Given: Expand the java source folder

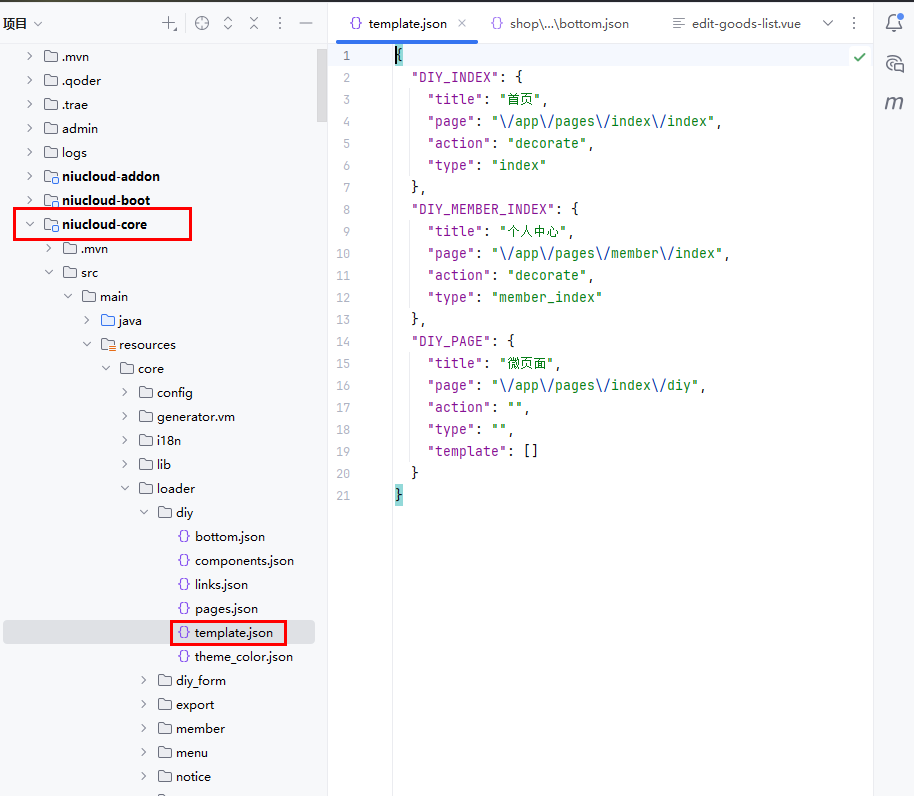Looking at the screenshot, I should pos(87,321).
